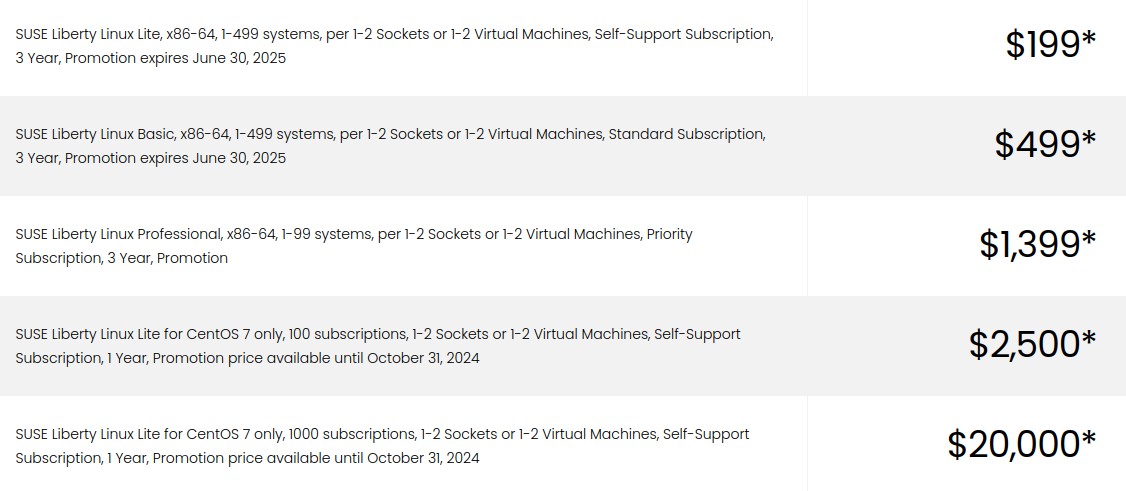Click the words "Standard Subscription" in the Basic row
The height and width of the screenshot is (491, 1126).
coord(685,134)
